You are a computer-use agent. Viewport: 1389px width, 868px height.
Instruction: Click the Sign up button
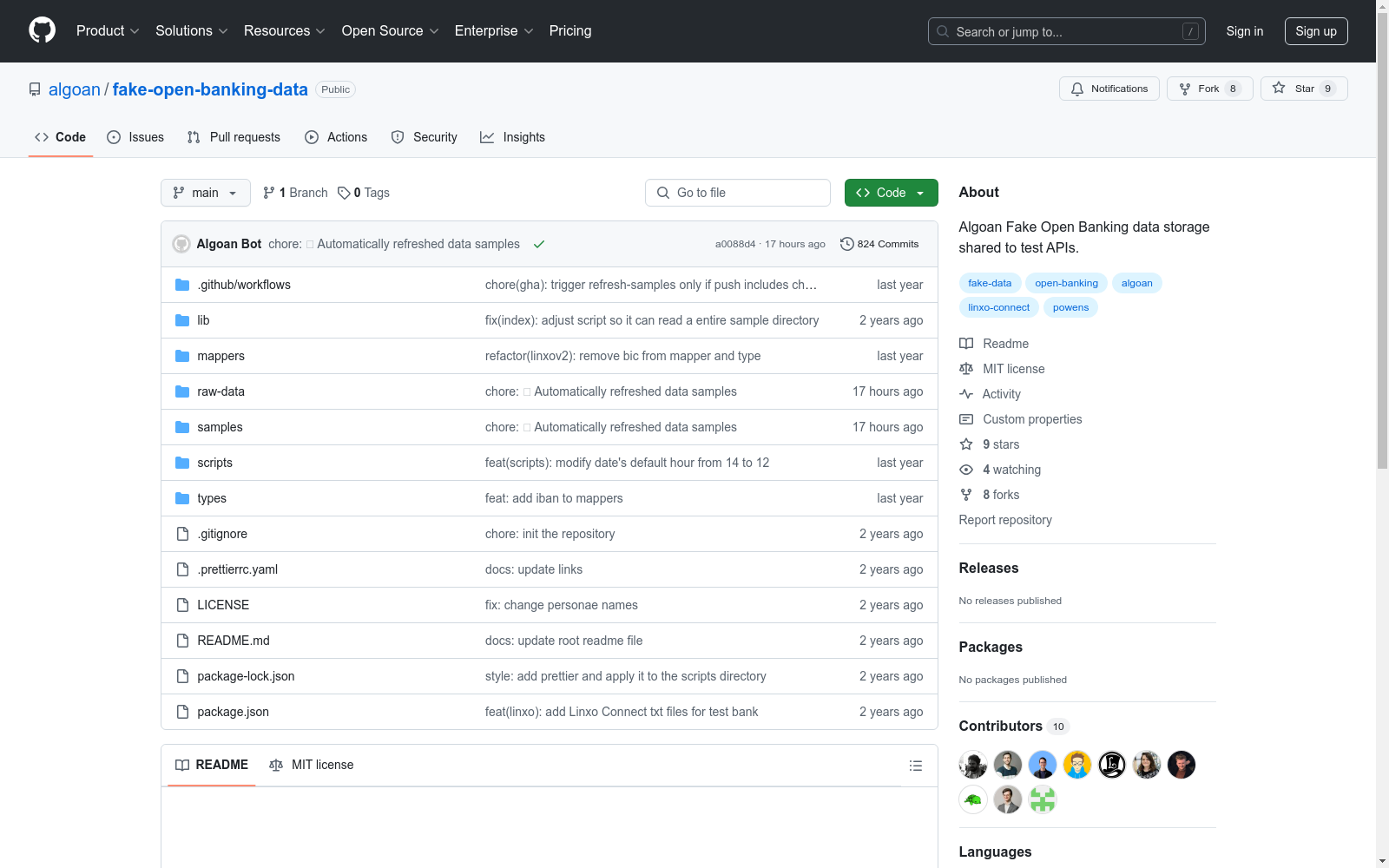(x=1316, y=31)
